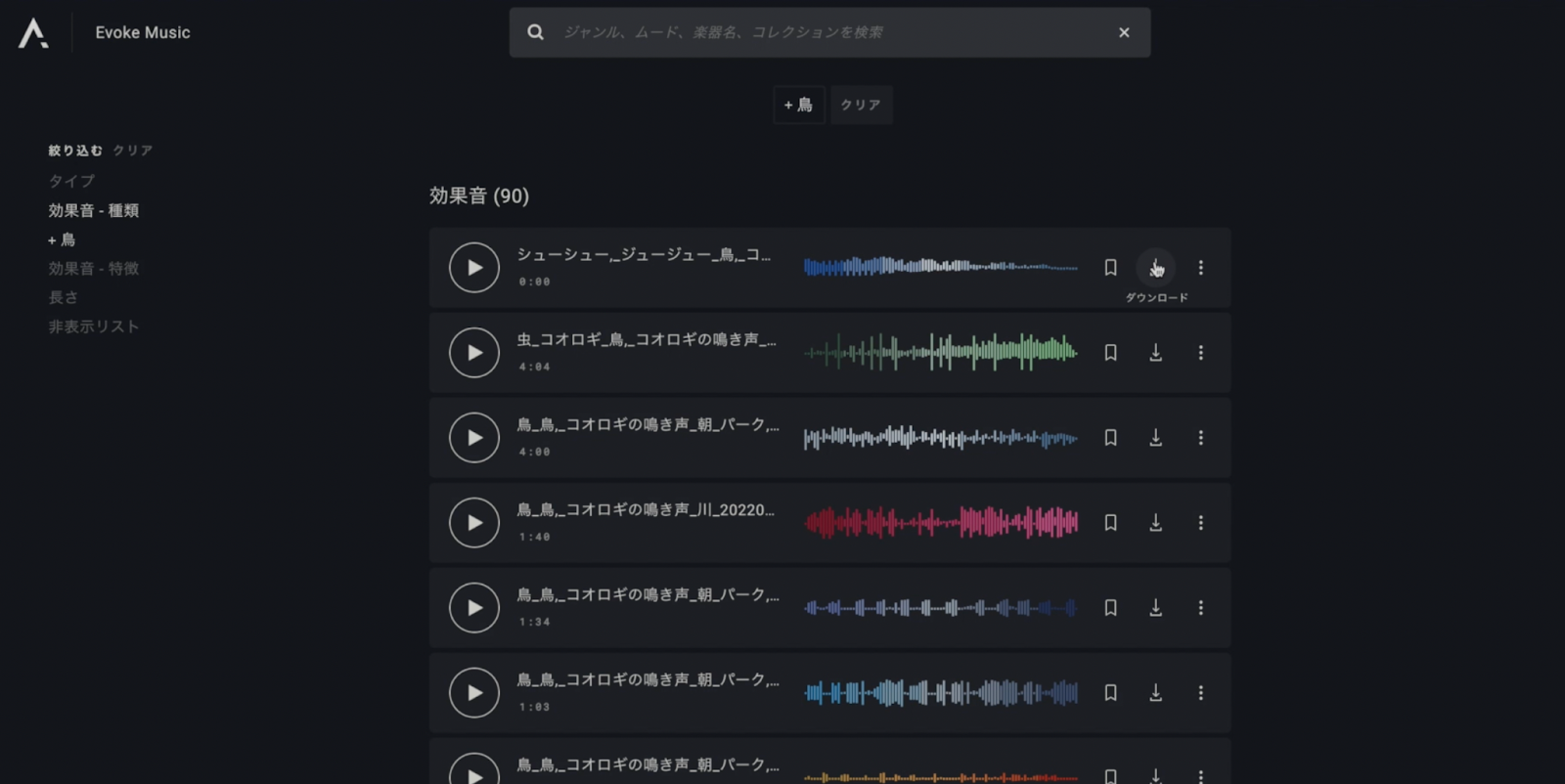This screenshot has width=1565, height=784.
Task: Open the 非表示リスト filter
Action: point(94,327)
